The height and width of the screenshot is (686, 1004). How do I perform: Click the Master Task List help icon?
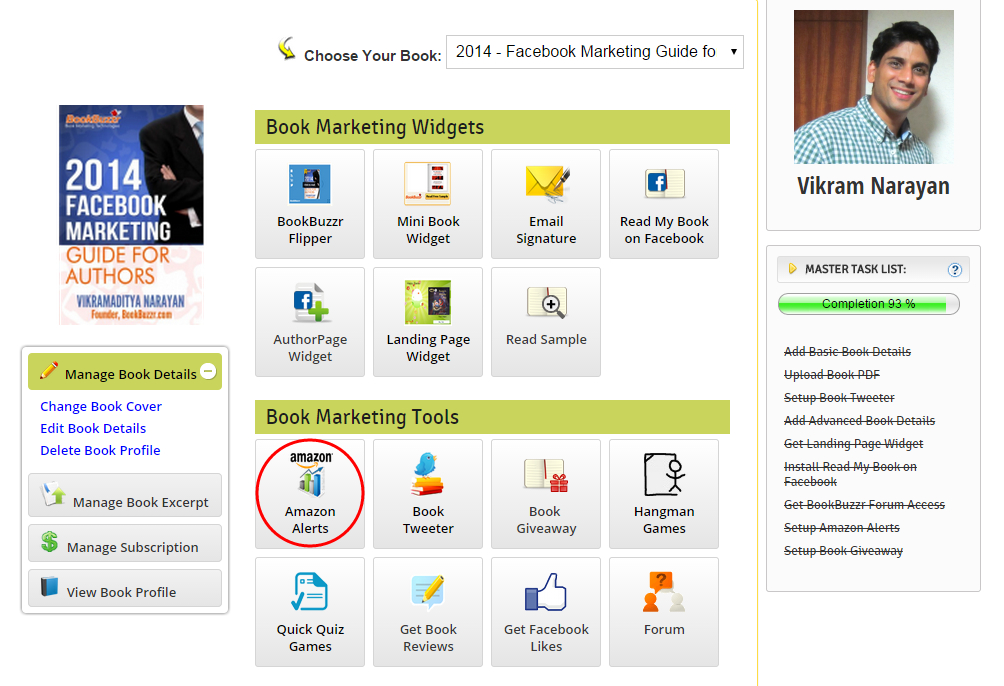pos(955,270)
